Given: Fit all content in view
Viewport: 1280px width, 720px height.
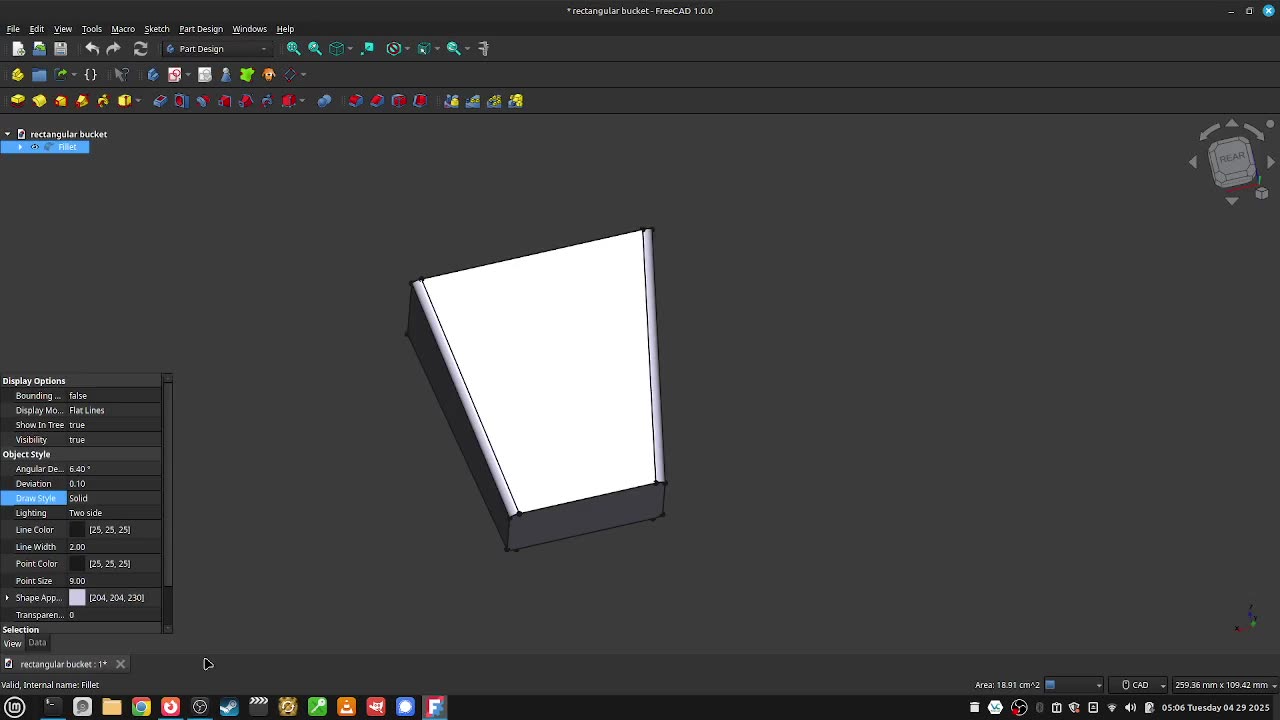Looking at the screenshot, I should [x=293, y=48].
